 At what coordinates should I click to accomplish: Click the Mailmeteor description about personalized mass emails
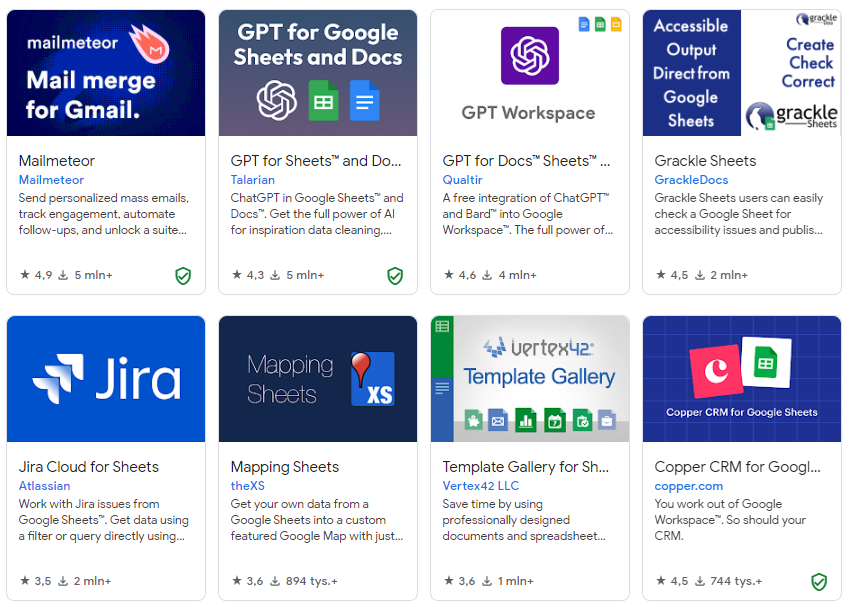coord(104,214)
